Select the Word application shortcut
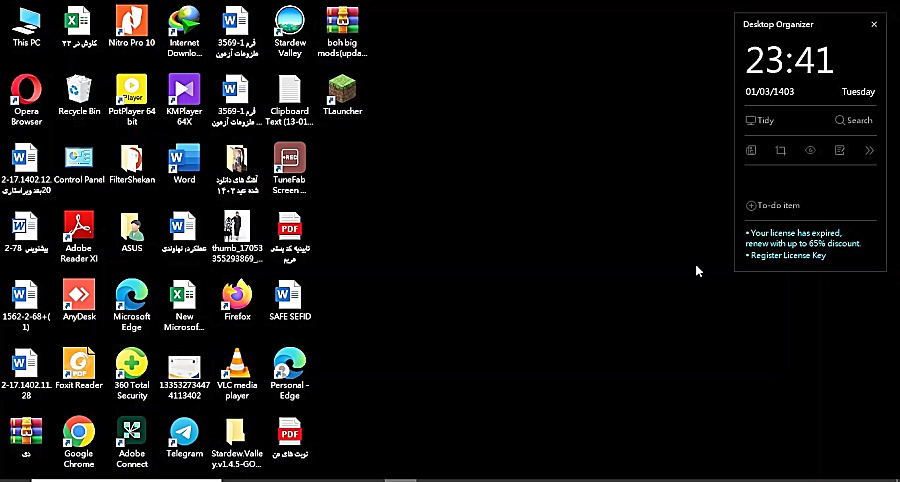This screenshot has width=900, height=482. pyautogui.click(x=184, y=164)
